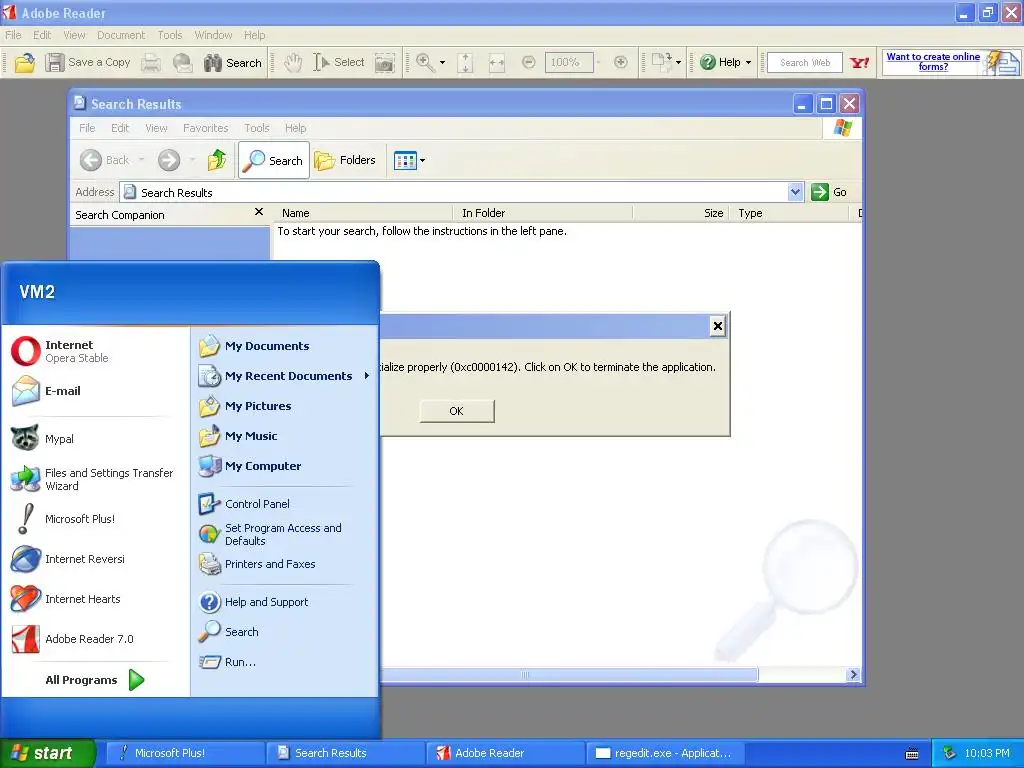1024x768 pixels.
Task: Click the Name column header
Action: coord(362,213)
